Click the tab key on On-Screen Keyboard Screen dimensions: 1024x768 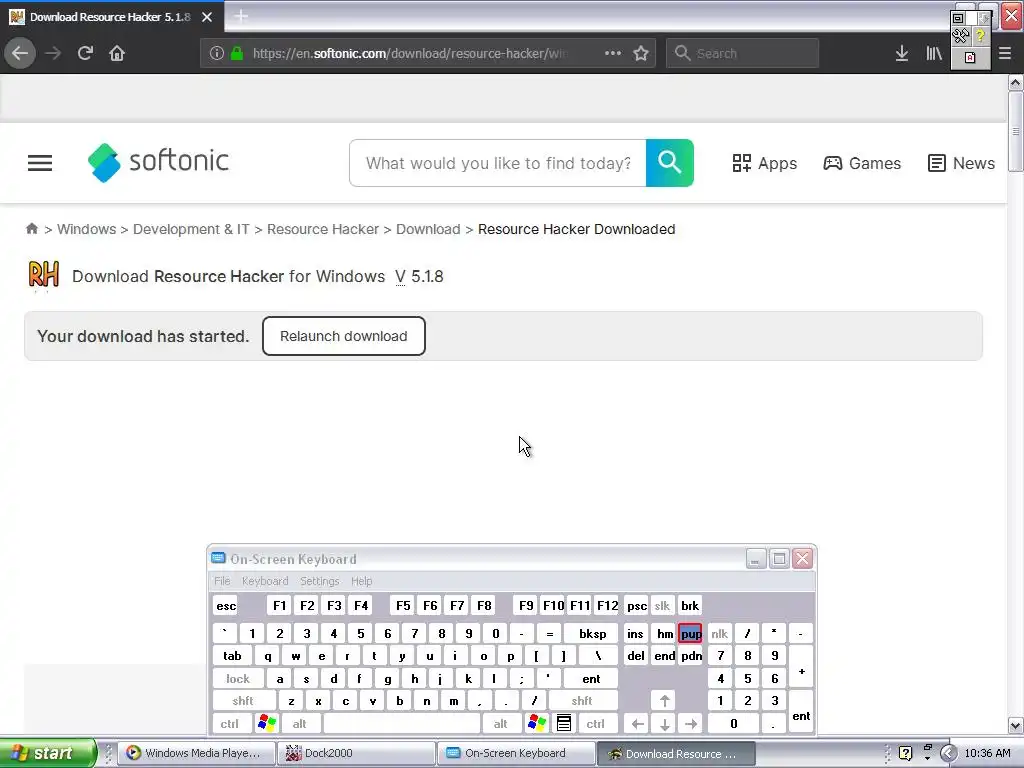pyautogui.click(x=232, y=656)
